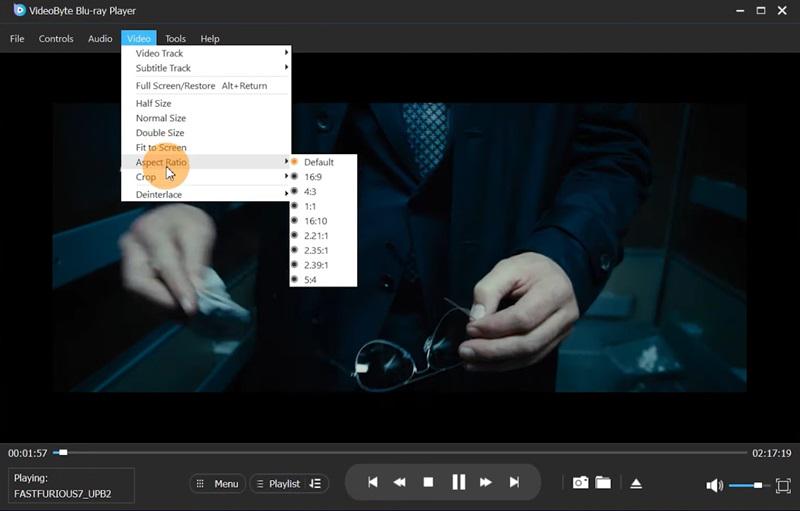Choose Full Screen/Restore from Video menu
This screenshot has height=511, width=800.
pyautogui.click(x=206, y=86)
